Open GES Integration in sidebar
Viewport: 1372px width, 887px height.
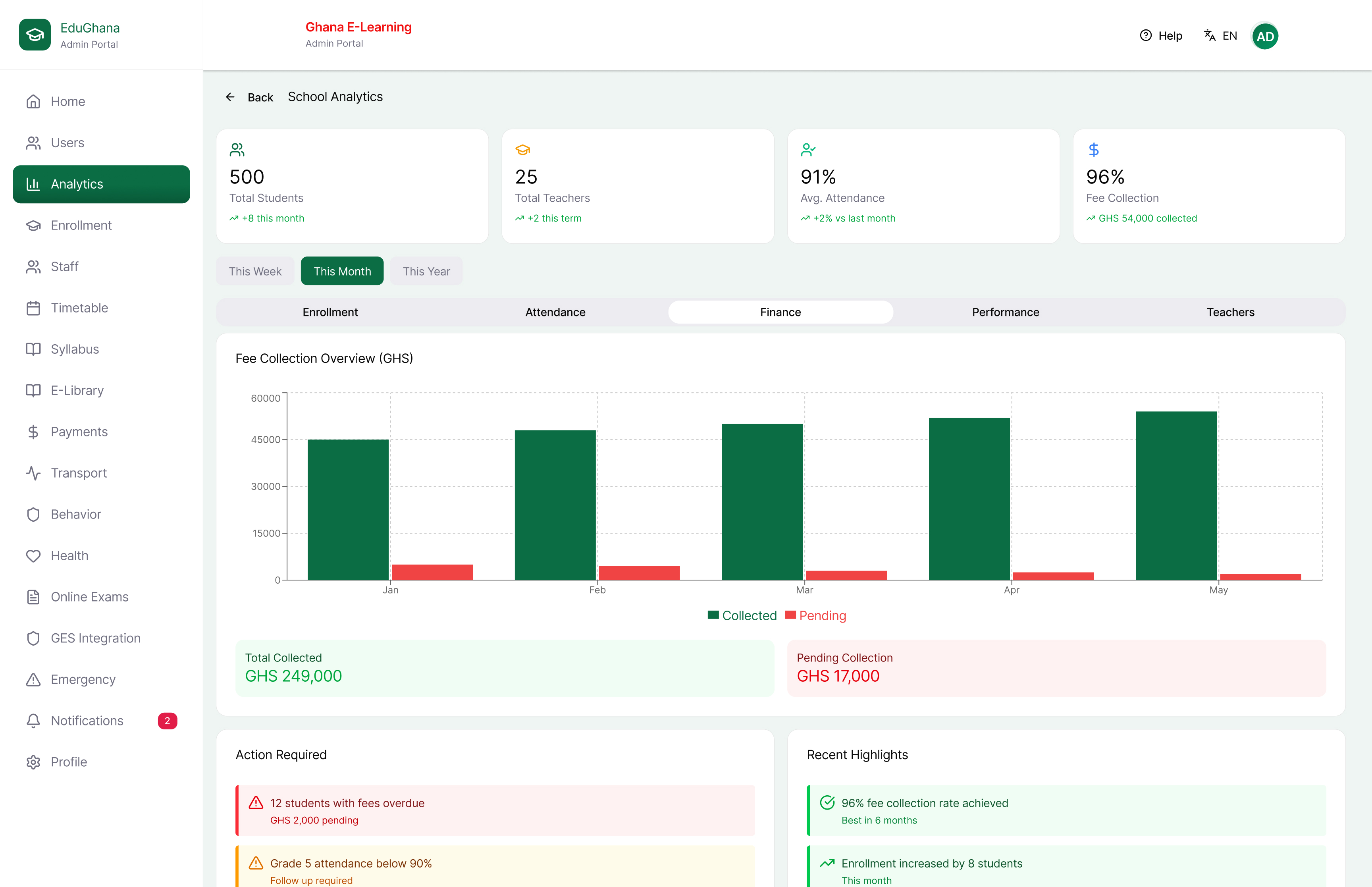101,638
